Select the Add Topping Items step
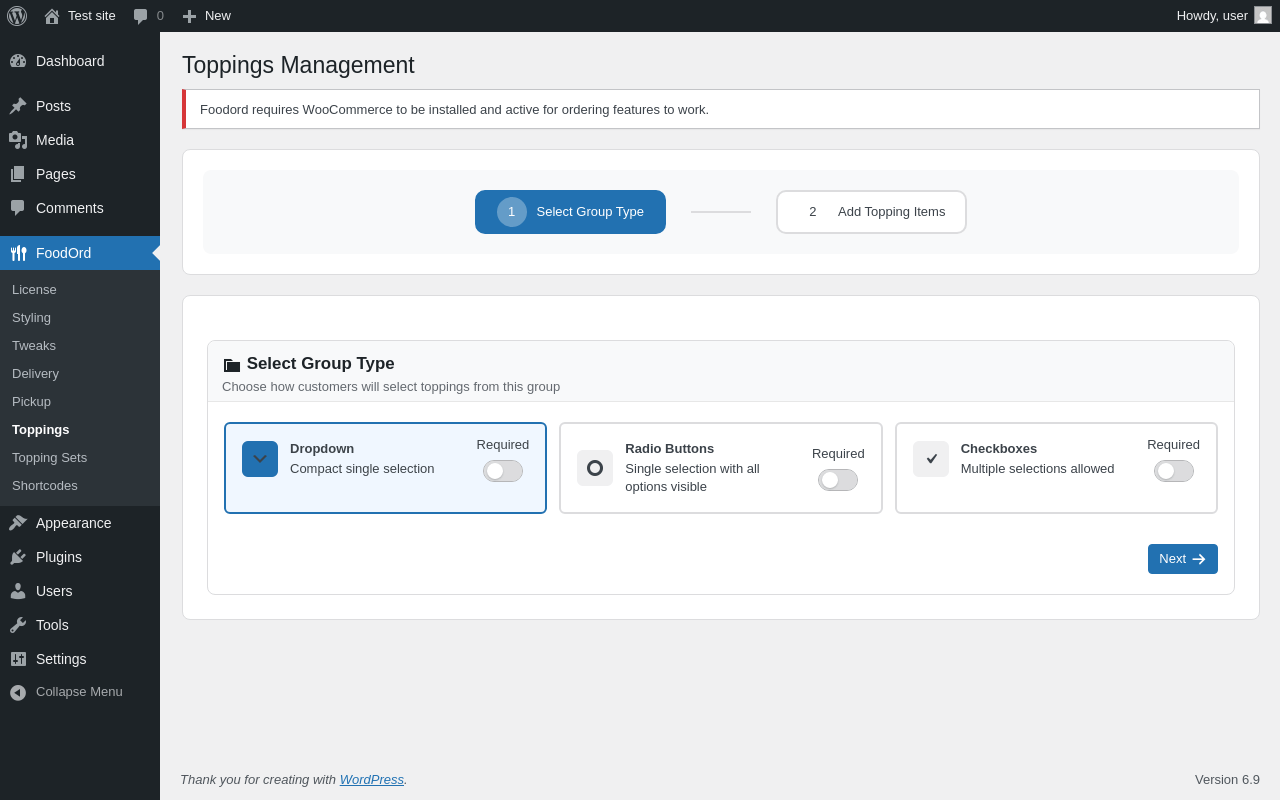This screenshot has width=1280, height=800. point(871,212)
